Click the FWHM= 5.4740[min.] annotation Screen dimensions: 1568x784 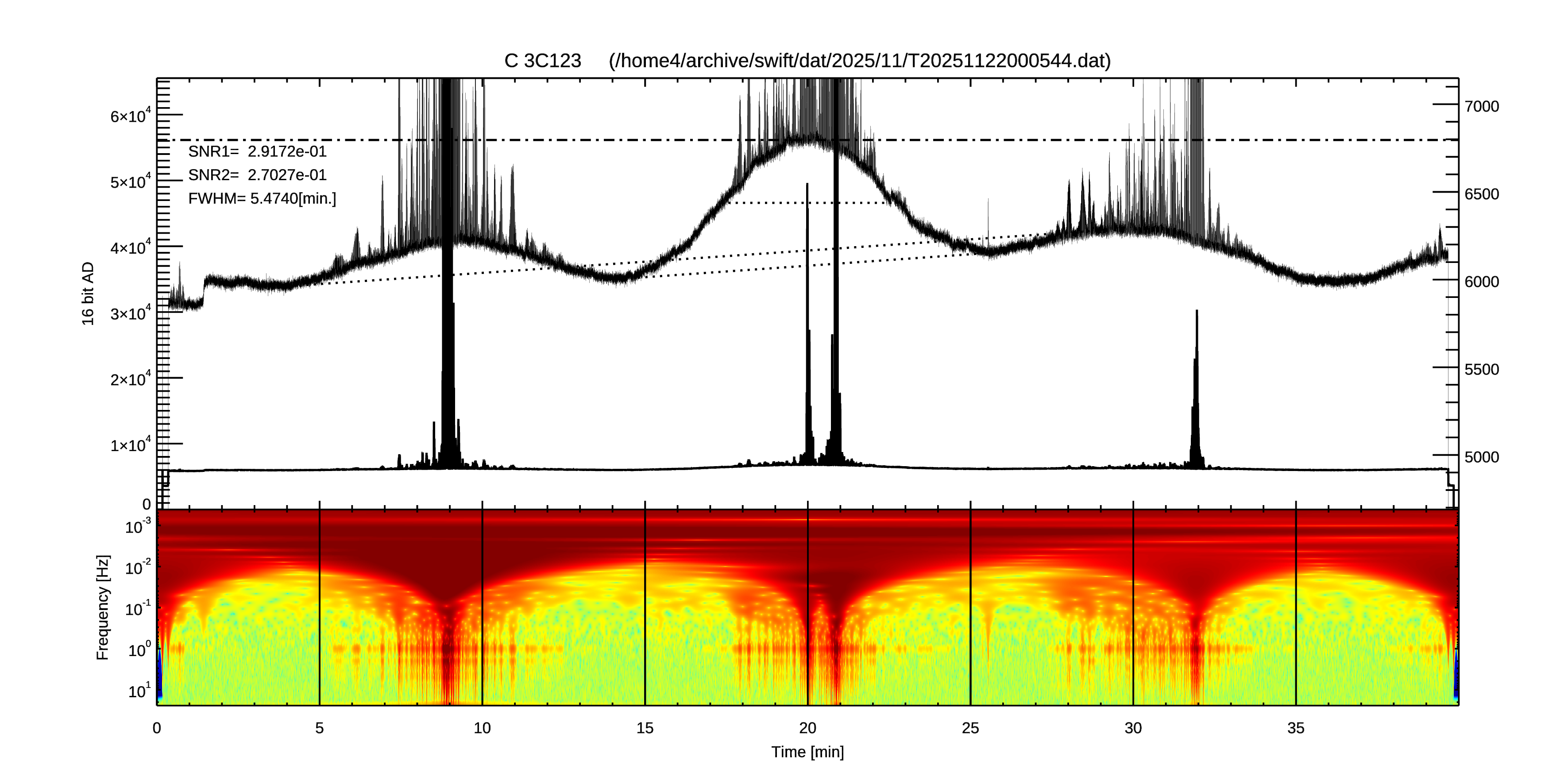262,198
